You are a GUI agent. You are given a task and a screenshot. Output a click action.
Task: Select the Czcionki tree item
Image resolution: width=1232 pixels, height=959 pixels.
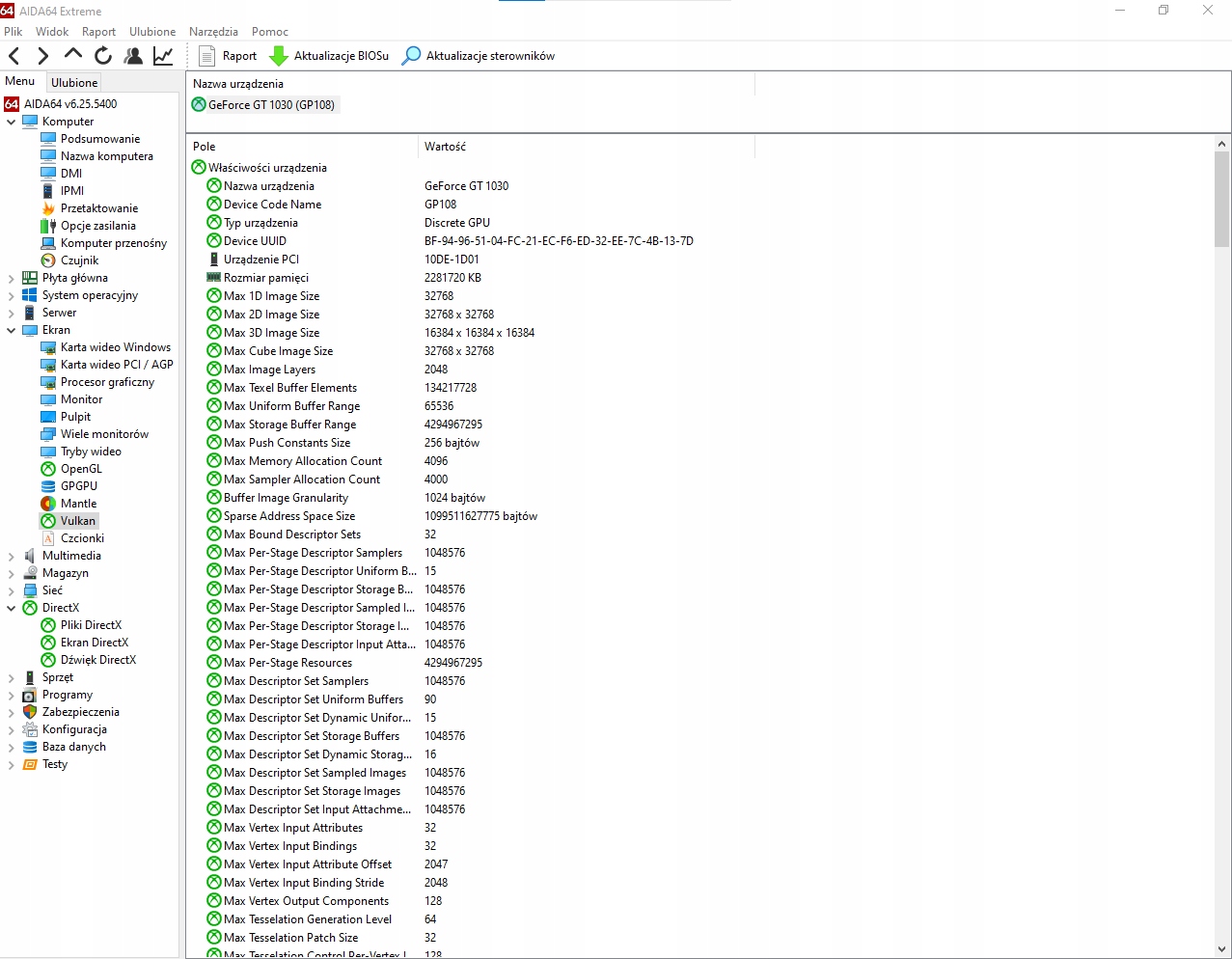[x=72, y=538]
